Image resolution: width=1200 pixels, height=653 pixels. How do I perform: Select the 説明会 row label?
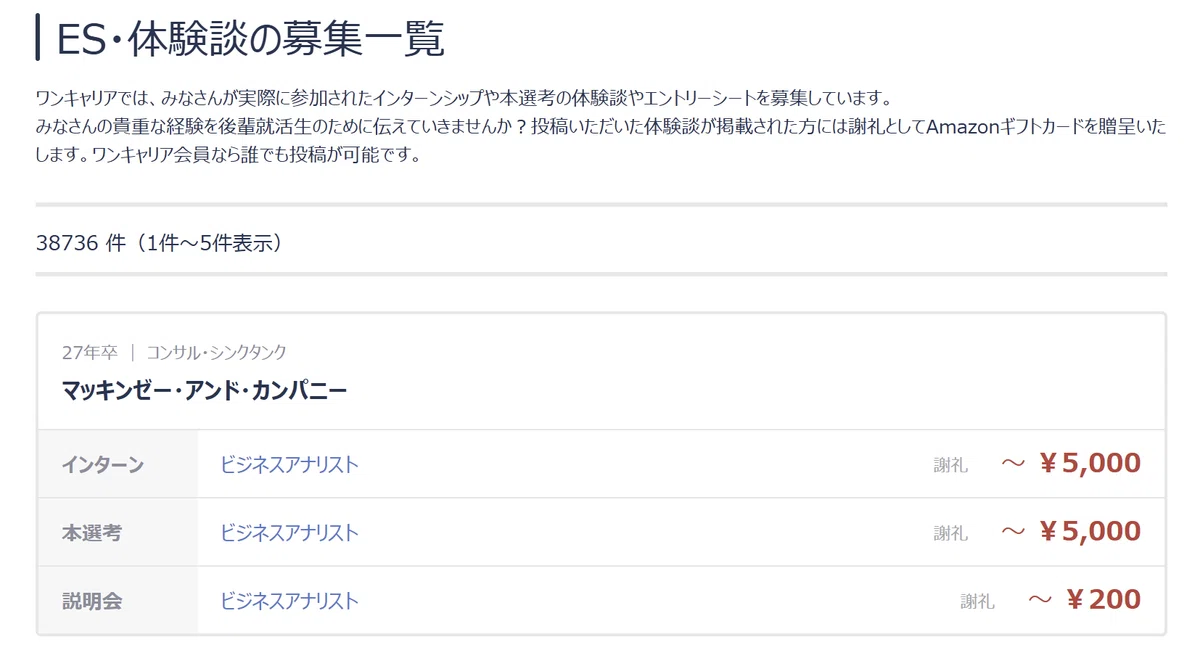pos(91,600)
